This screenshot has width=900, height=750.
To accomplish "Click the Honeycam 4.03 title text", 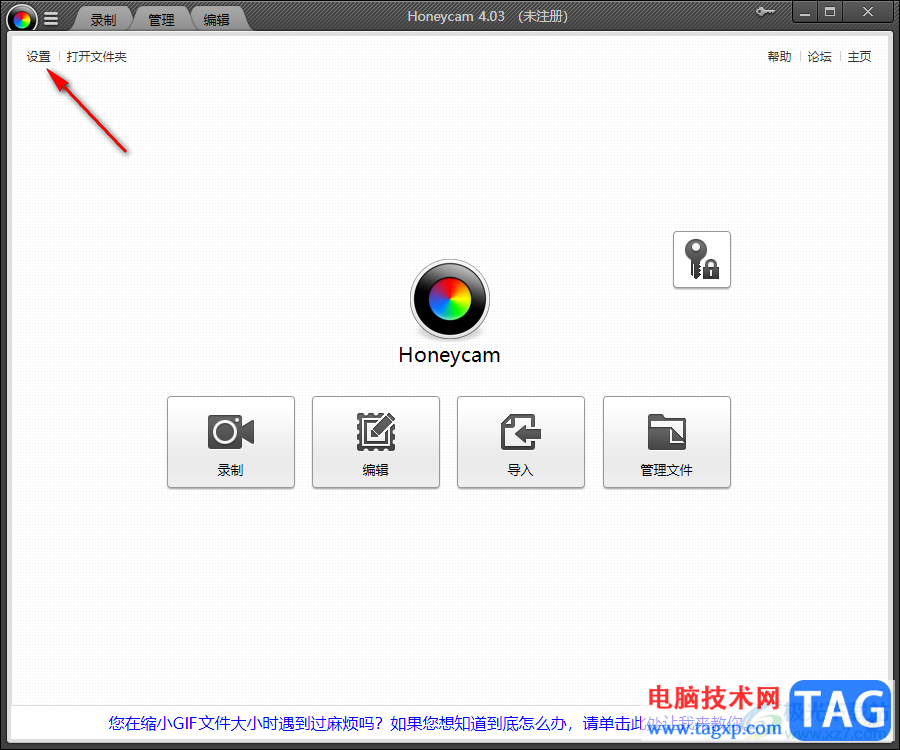I will 456,17.
